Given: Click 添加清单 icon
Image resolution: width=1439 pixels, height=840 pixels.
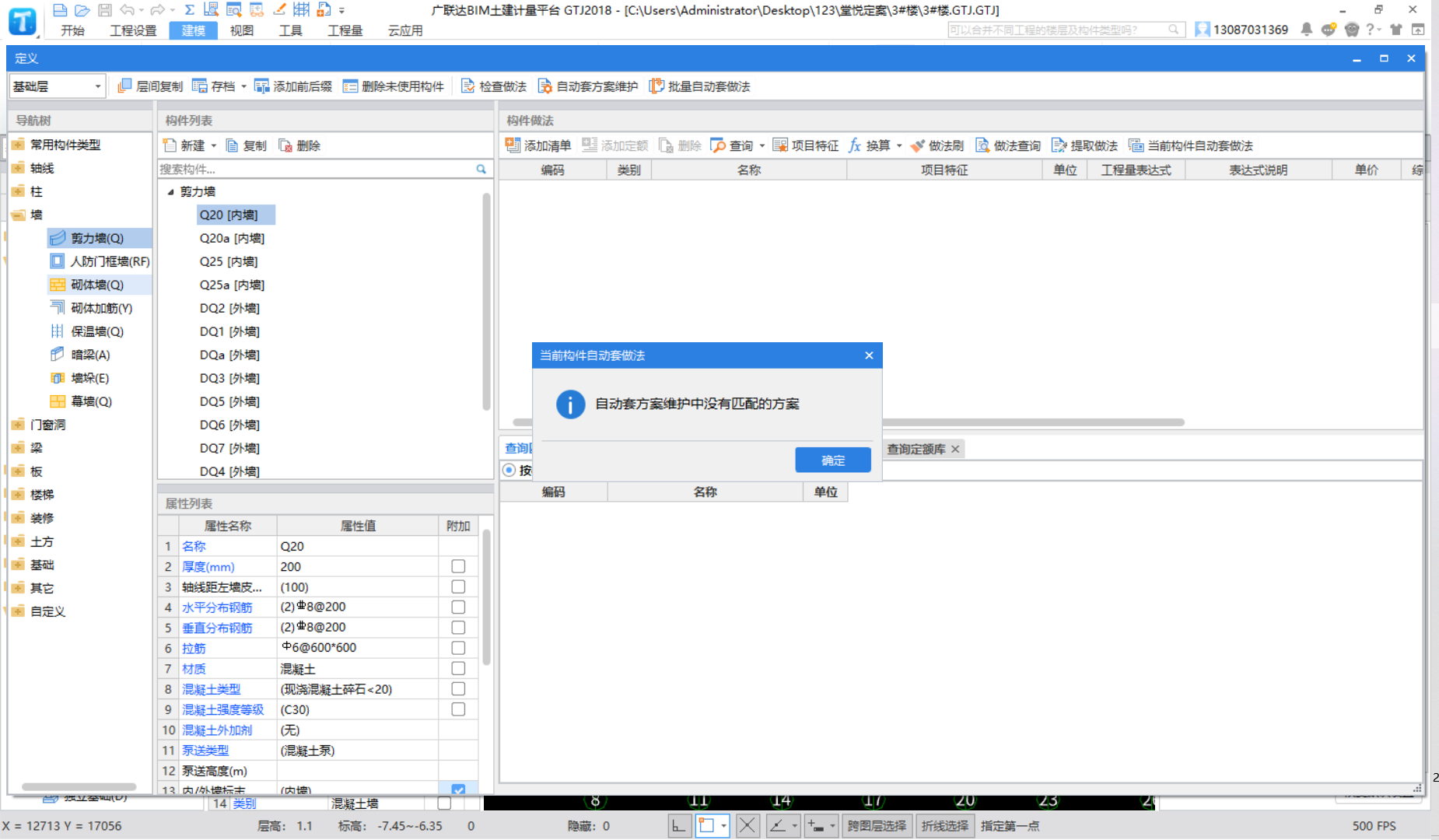Looking at the screenshot, I should (513, 145).
